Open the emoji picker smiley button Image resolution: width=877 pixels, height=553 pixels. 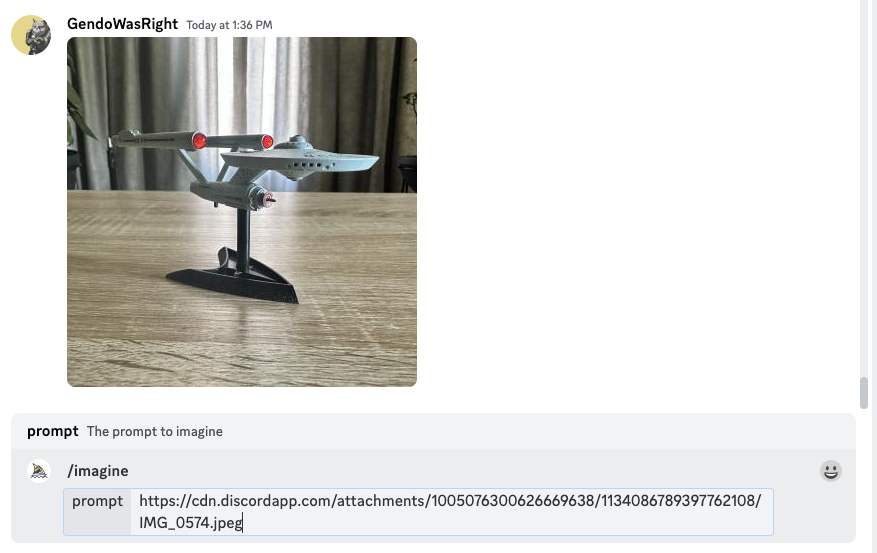click(831, 471)
